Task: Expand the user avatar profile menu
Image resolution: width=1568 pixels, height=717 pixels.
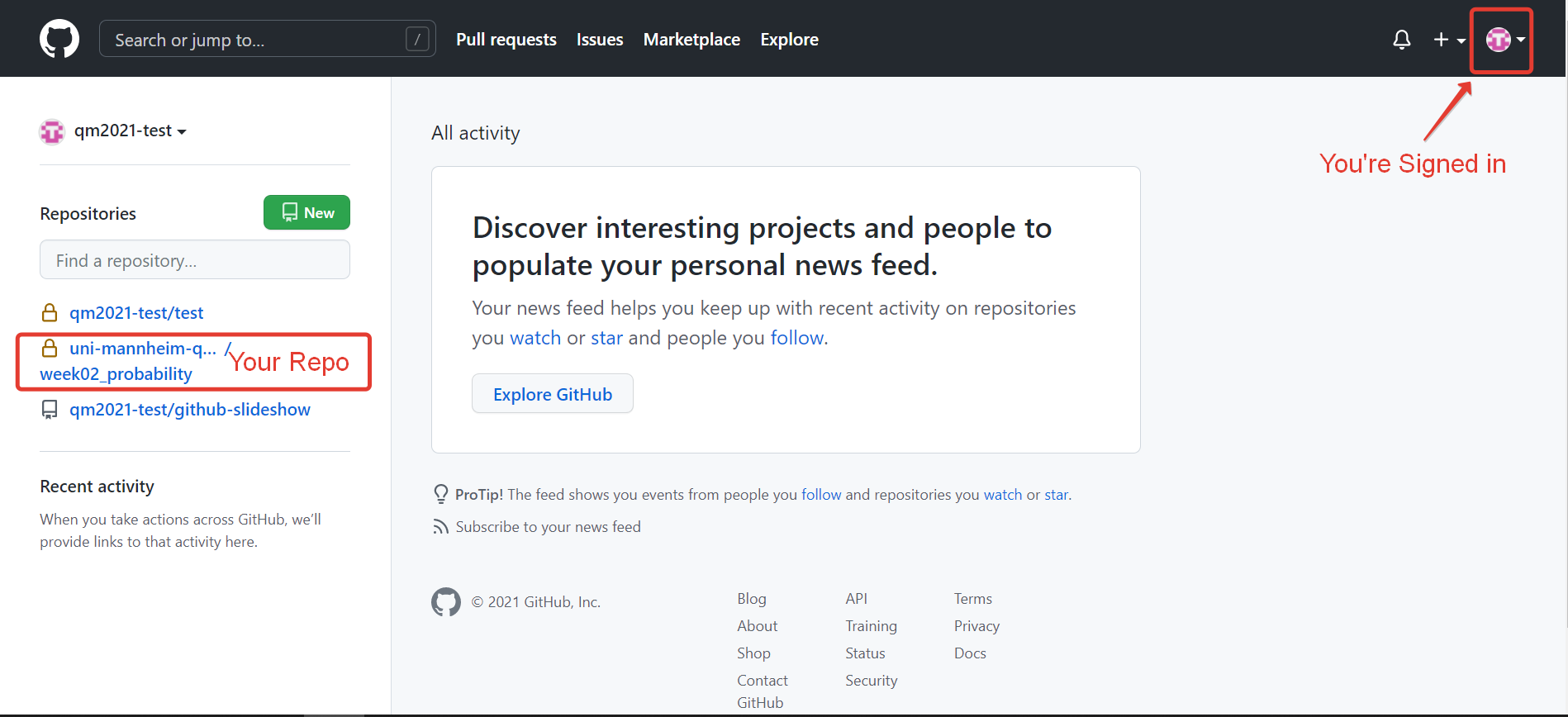Action: 1504,40
